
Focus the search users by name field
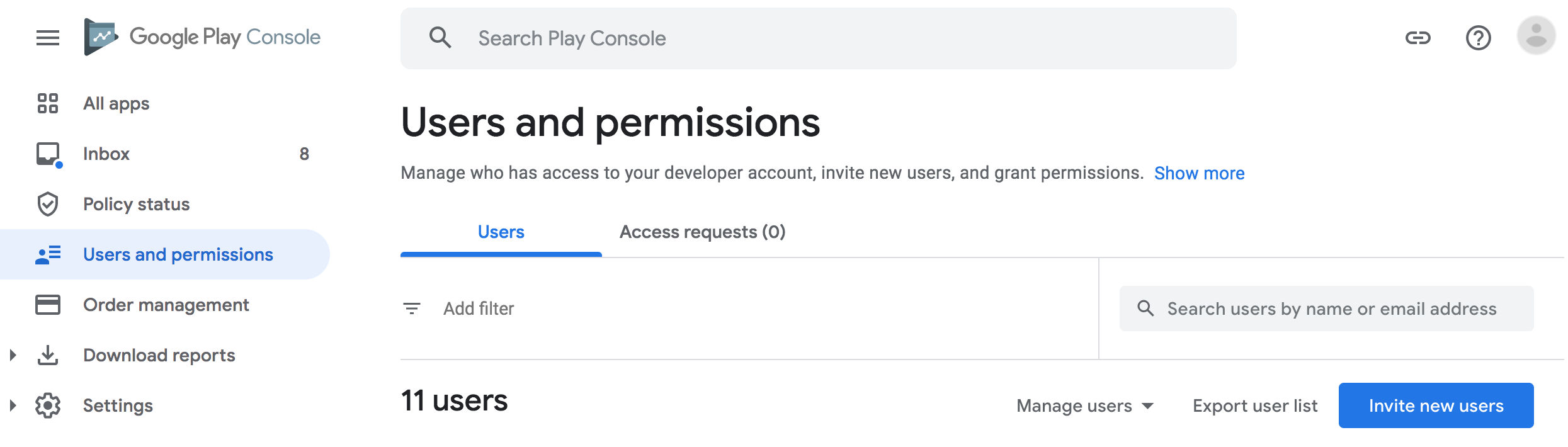pos(1331,308)
